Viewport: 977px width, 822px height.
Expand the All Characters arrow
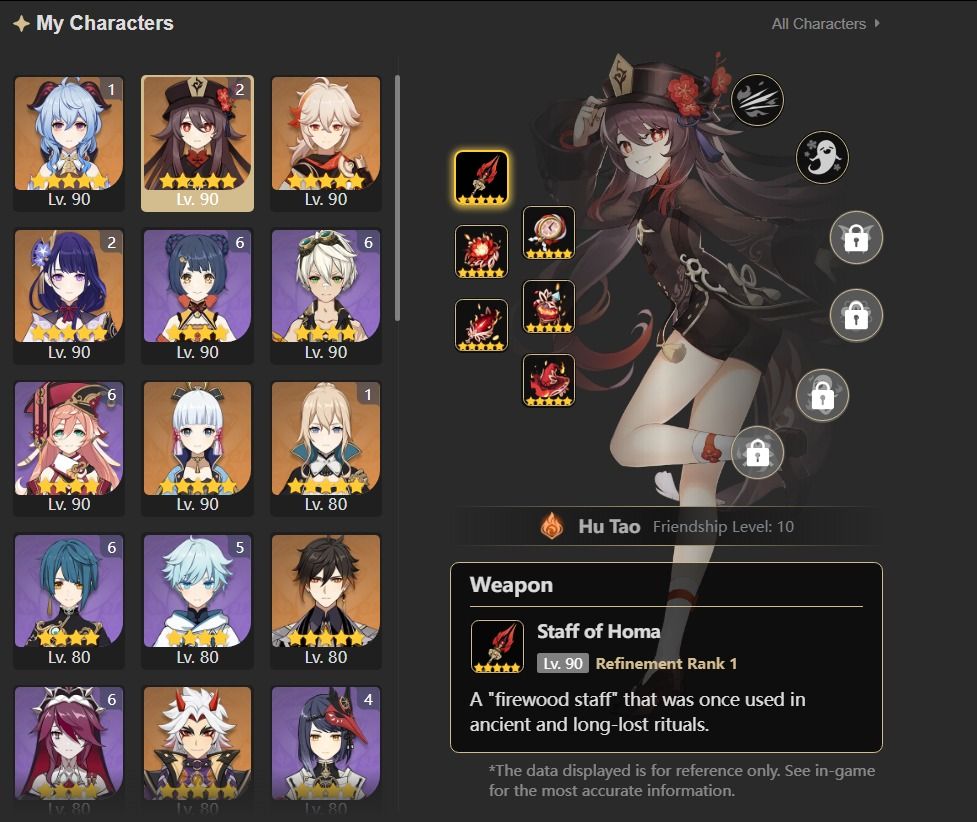877,23
